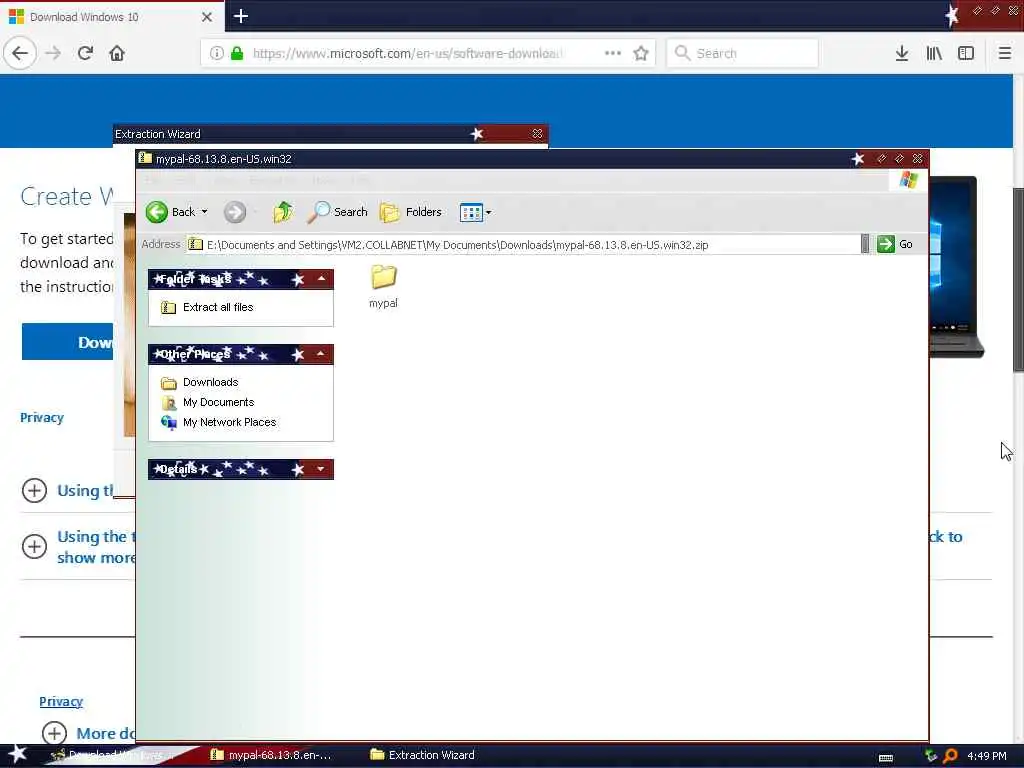Click the keyboard icon in system tray
Screen dimensions: 1024x768
pos(886,758)
